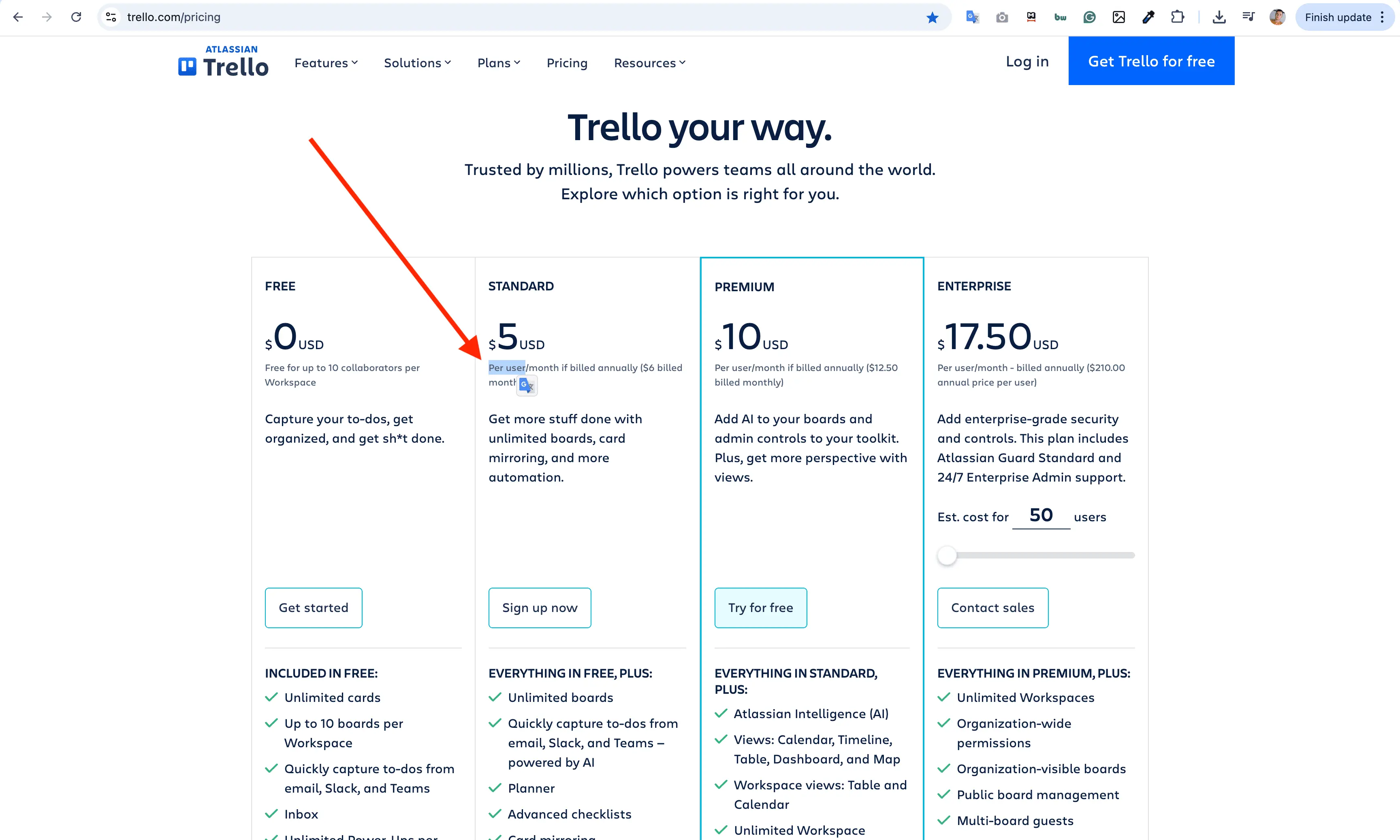Click the FREE plan heading

280,286
